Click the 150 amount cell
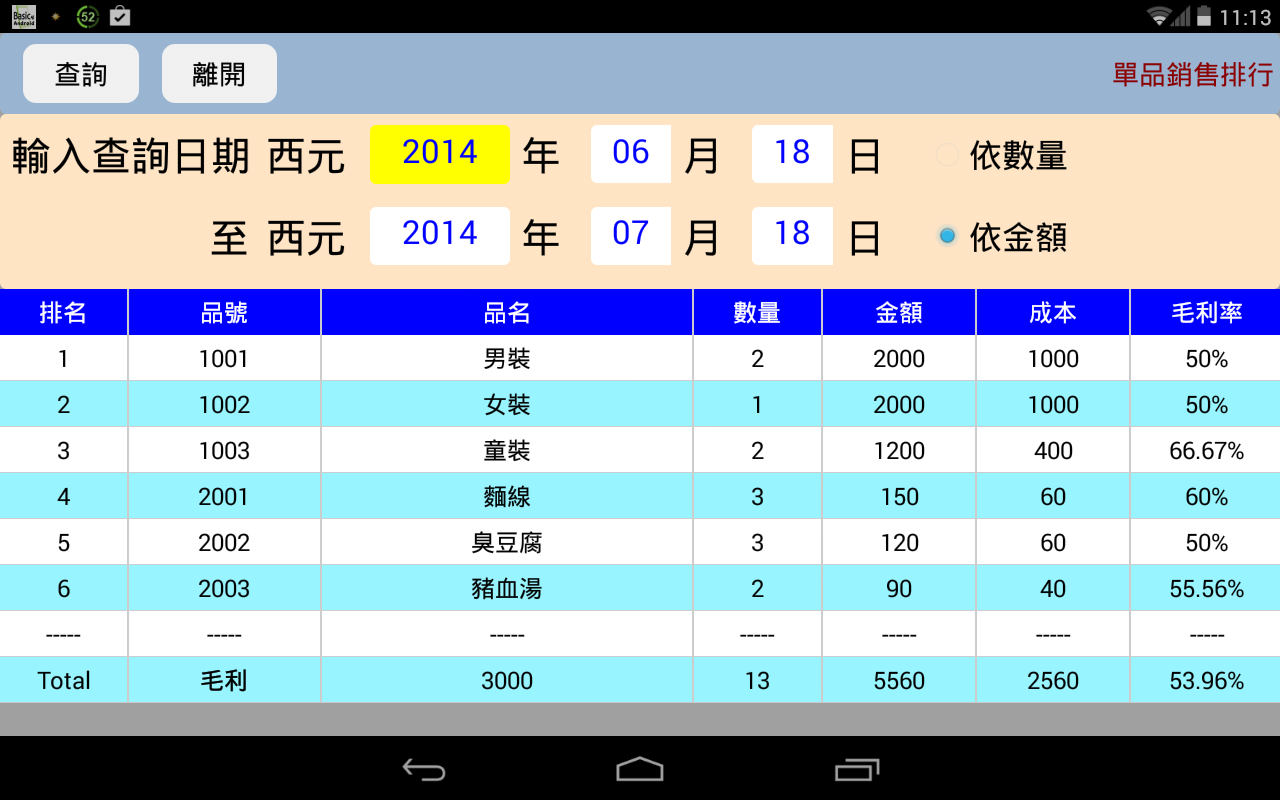The height and width of the screenshot is (800, 1280). (899, 496)
